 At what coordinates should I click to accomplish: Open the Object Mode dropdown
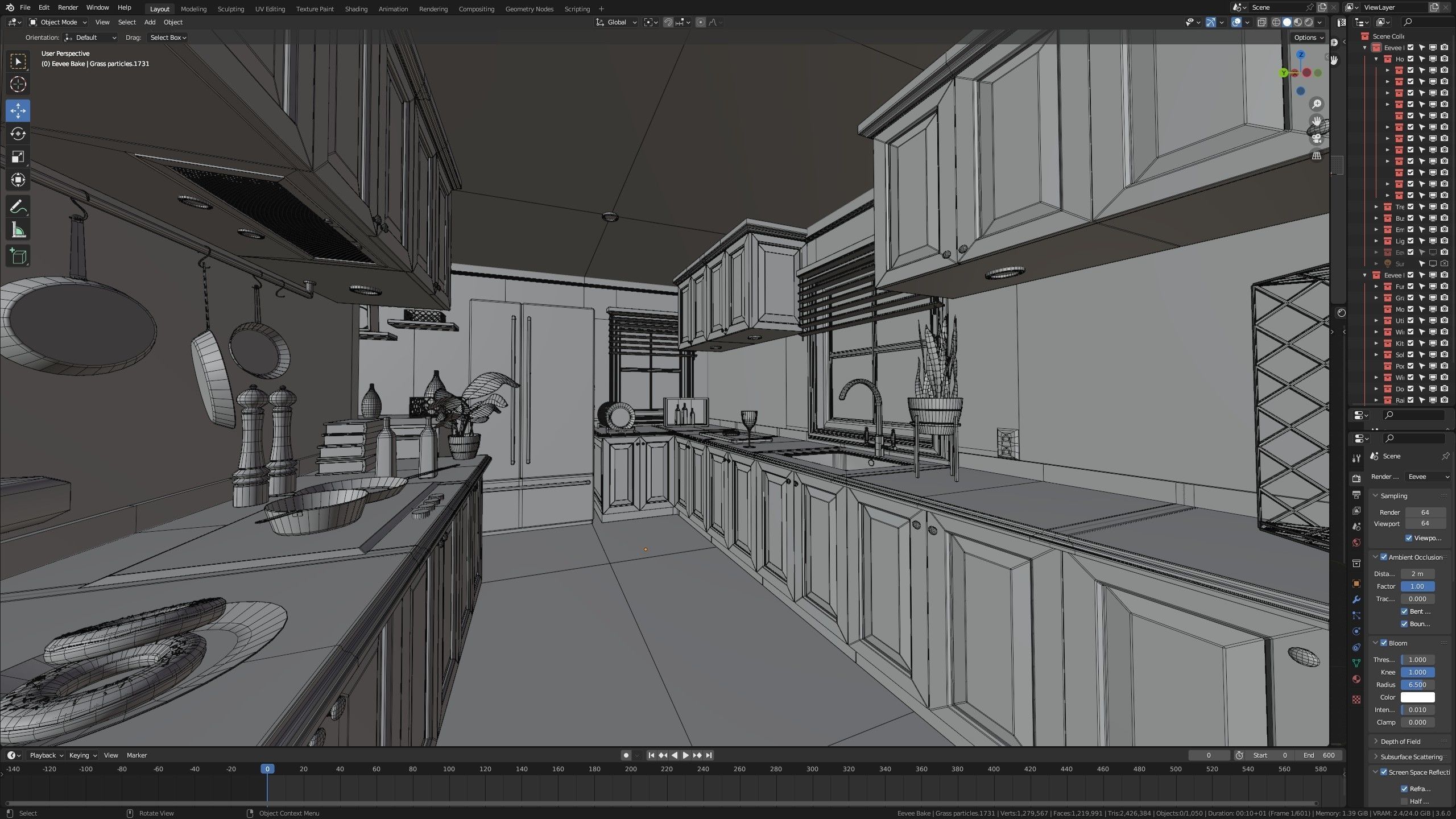coord(58,22)
